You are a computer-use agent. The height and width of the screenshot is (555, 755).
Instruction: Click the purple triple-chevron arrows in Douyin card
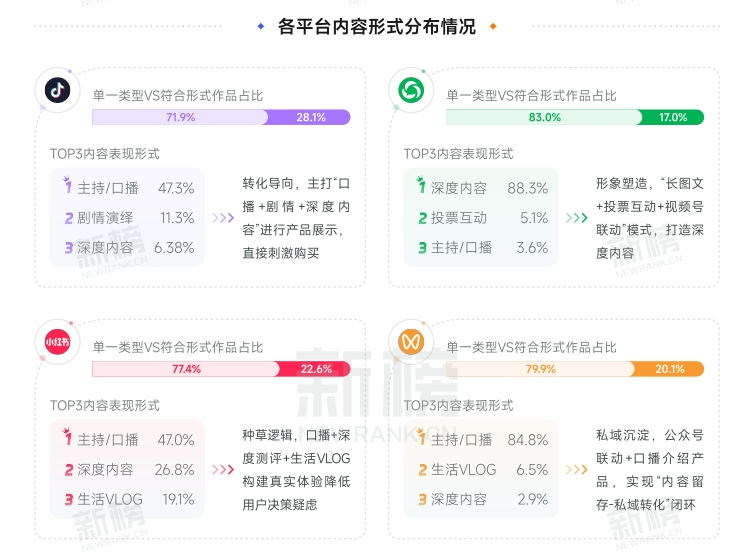click(223, 217)
